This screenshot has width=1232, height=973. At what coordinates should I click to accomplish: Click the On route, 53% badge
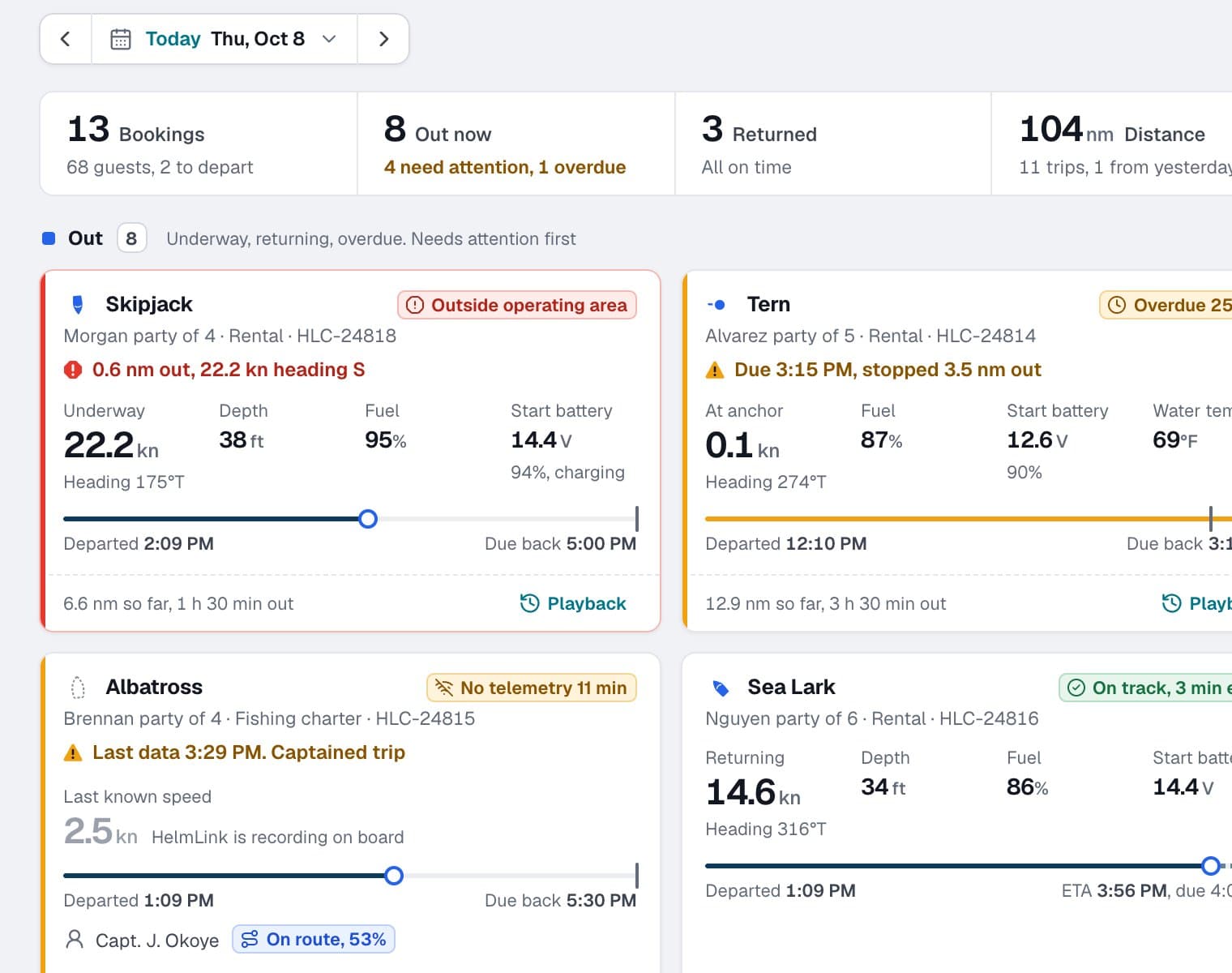pyautogui.click(x=314, y=939)
